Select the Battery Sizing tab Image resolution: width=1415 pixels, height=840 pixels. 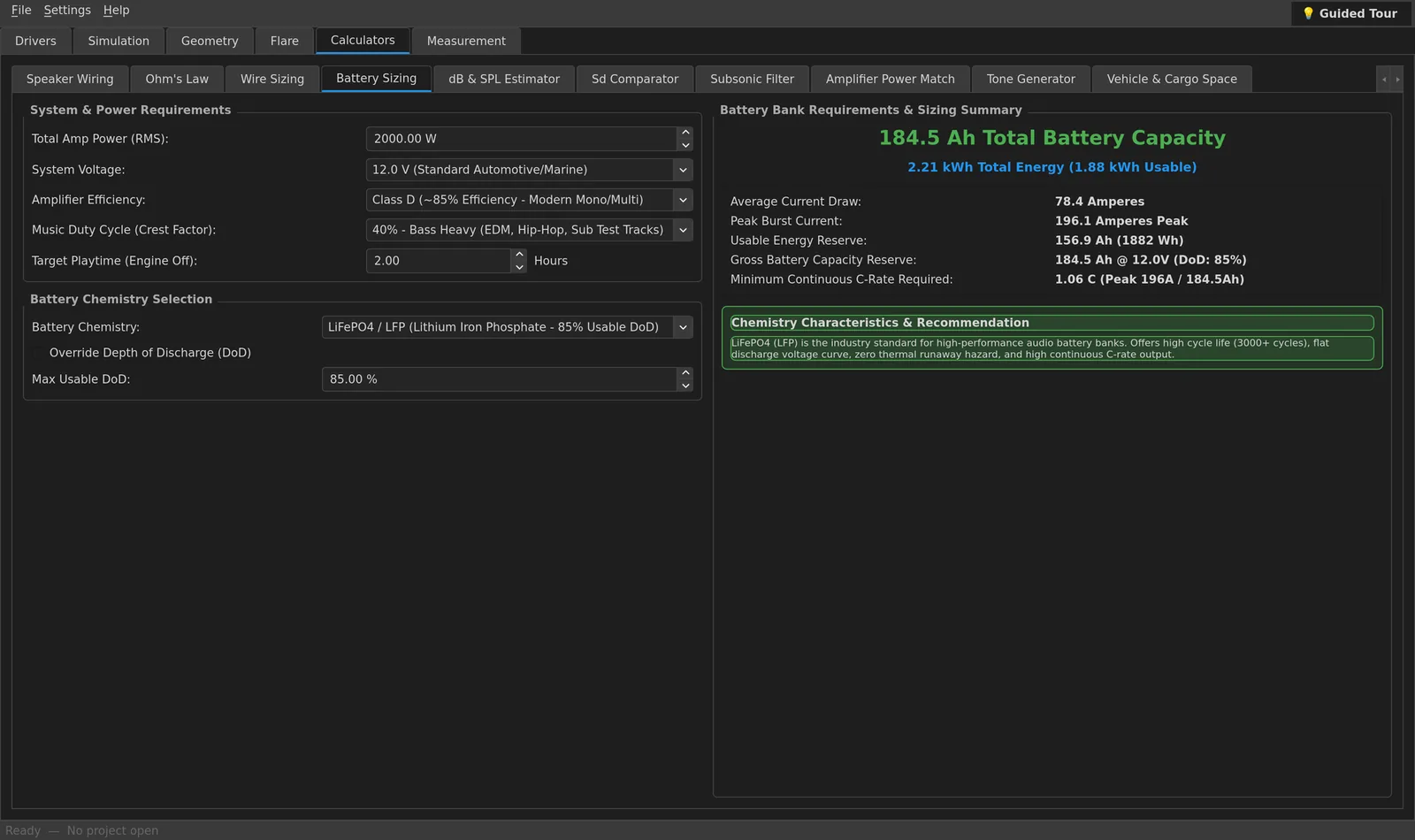376,79
